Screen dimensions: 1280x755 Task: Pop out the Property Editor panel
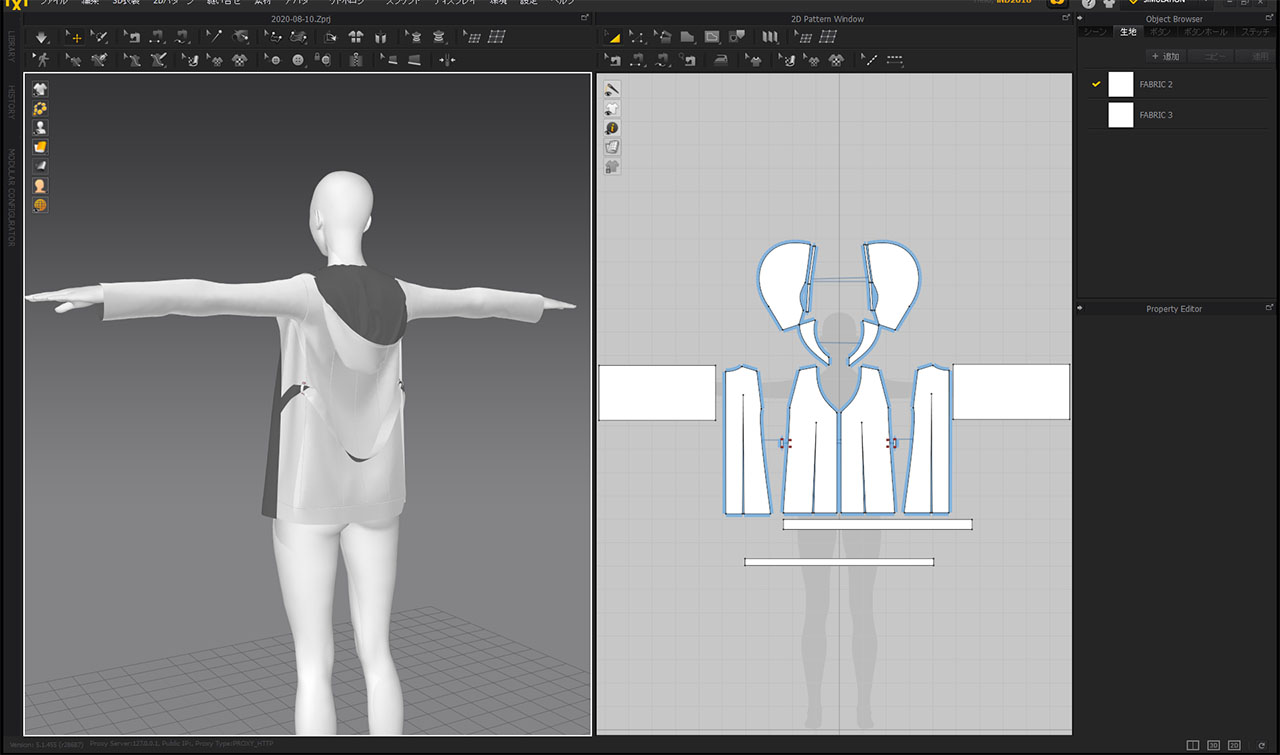coord(1270,308)
